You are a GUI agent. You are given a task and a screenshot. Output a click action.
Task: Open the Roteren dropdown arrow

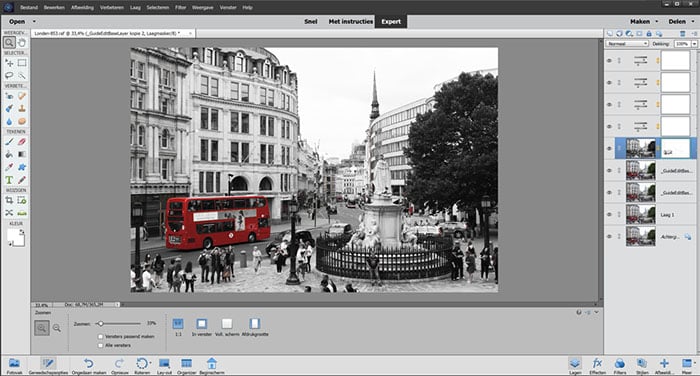click(x=150, y=363)
